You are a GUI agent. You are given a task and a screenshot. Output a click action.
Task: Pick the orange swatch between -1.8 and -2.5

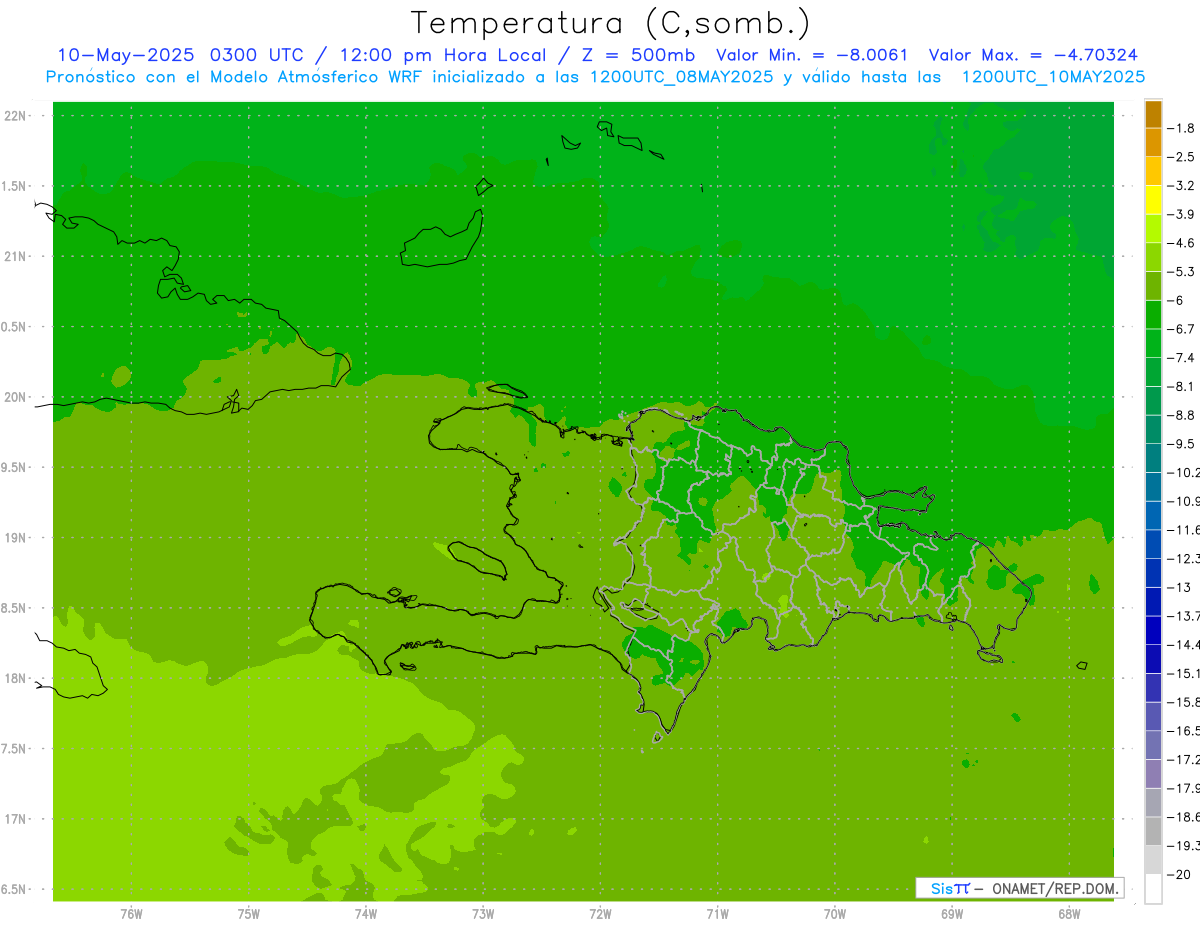tap(1153, 143)
